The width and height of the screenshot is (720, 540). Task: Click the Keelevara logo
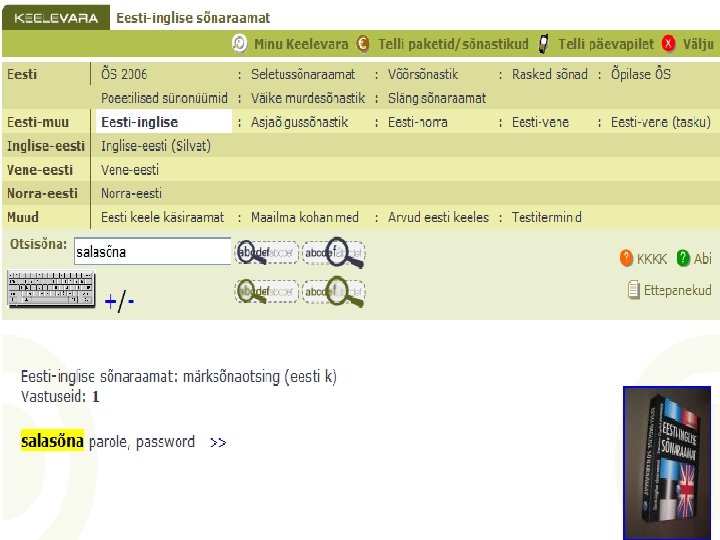pyautogui.click(x=56, y=18)
